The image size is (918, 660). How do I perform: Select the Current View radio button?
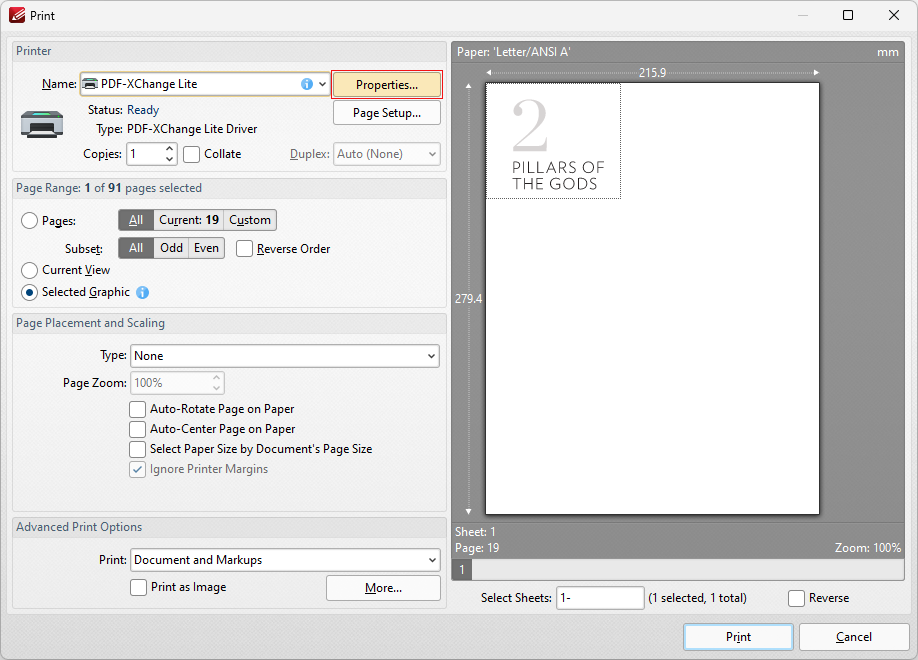pyautogui.click(x=29, y=270)
